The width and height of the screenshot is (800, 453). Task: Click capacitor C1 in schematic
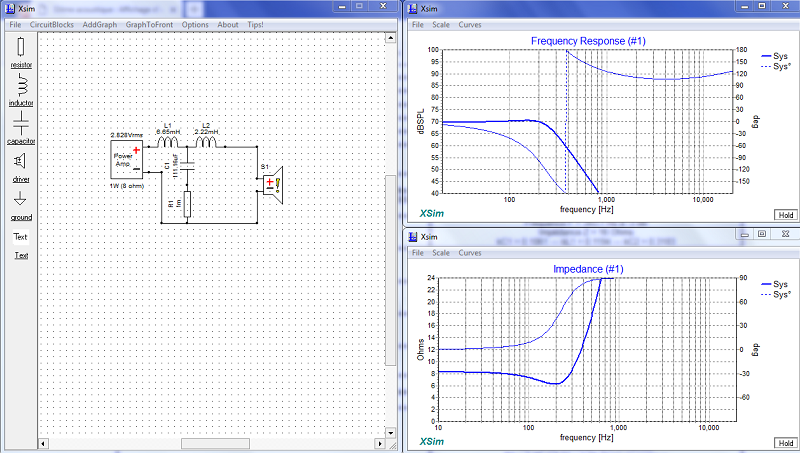(187, 165)
